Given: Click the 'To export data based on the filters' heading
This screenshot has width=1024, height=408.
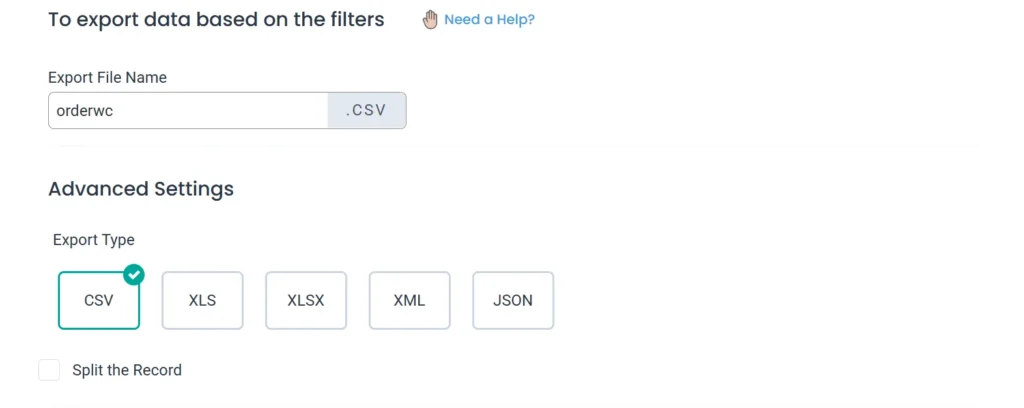Looking at the screenshot, I should point(216,20).
